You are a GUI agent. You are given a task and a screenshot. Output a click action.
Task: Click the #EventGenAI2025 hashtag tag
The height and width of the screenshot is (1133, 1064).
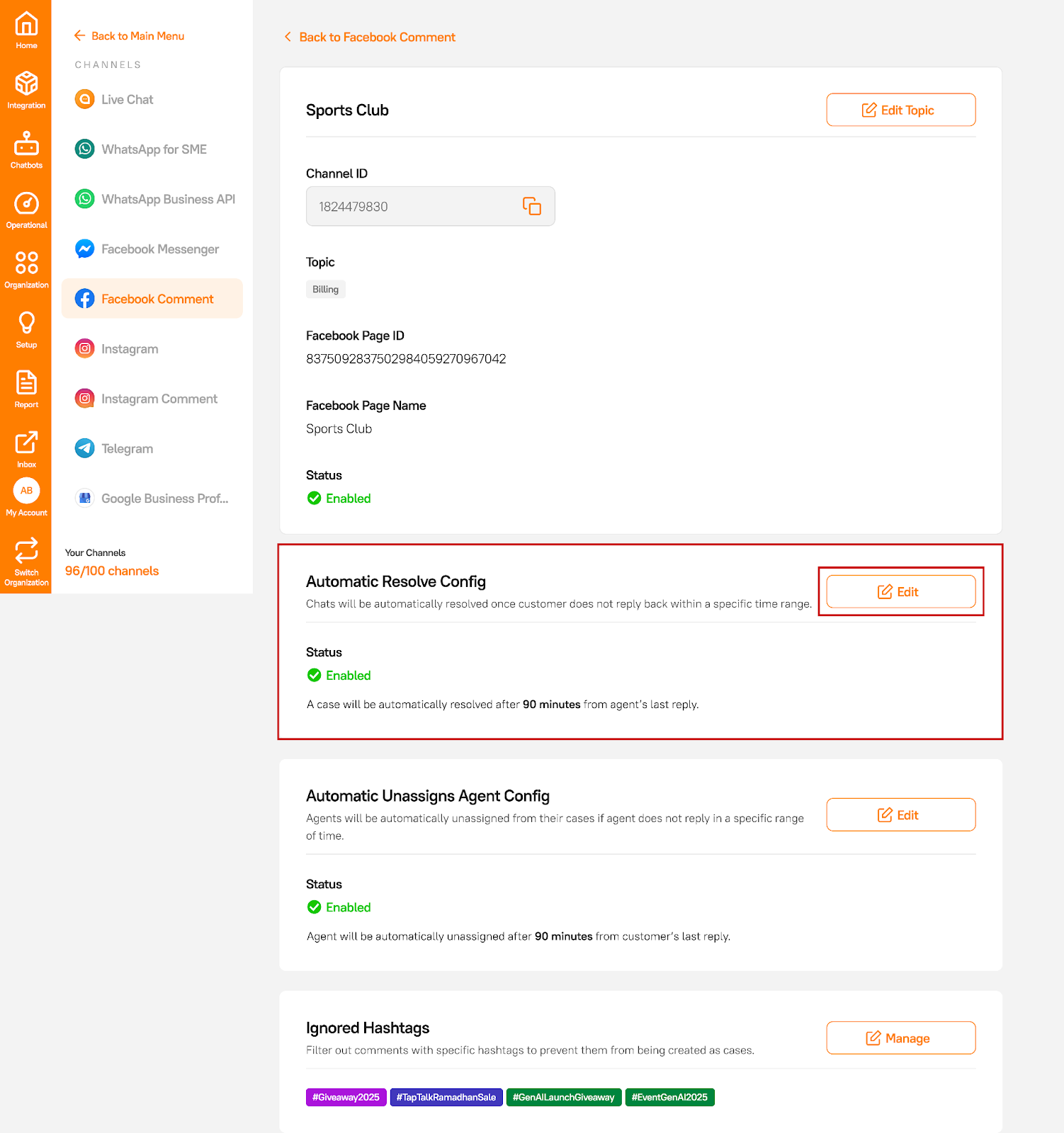click(669, 1097)
